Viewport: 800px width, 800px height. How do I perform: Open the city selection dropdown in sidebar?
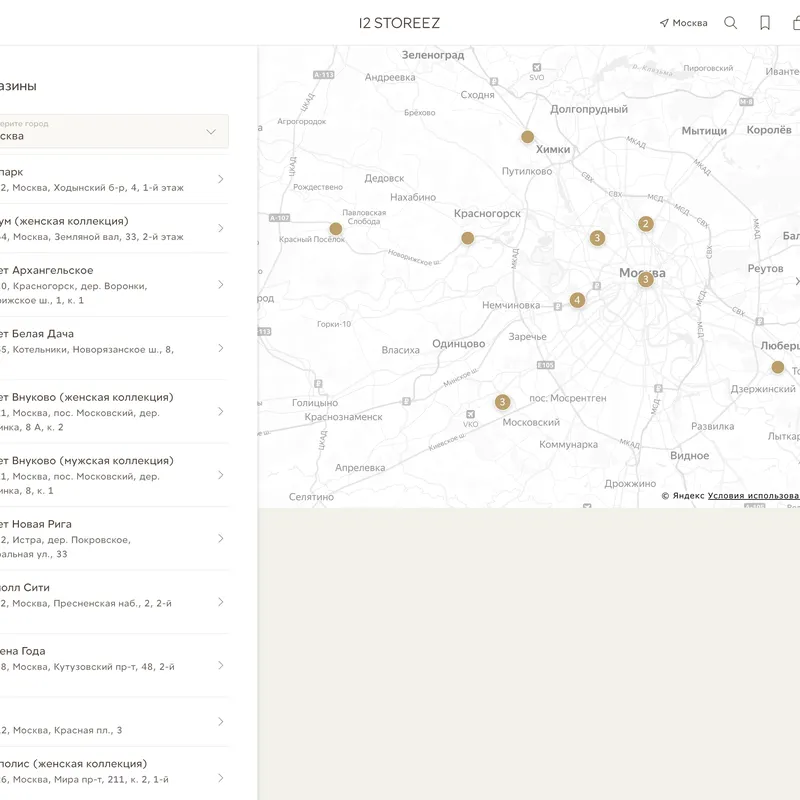pos(113,131)
